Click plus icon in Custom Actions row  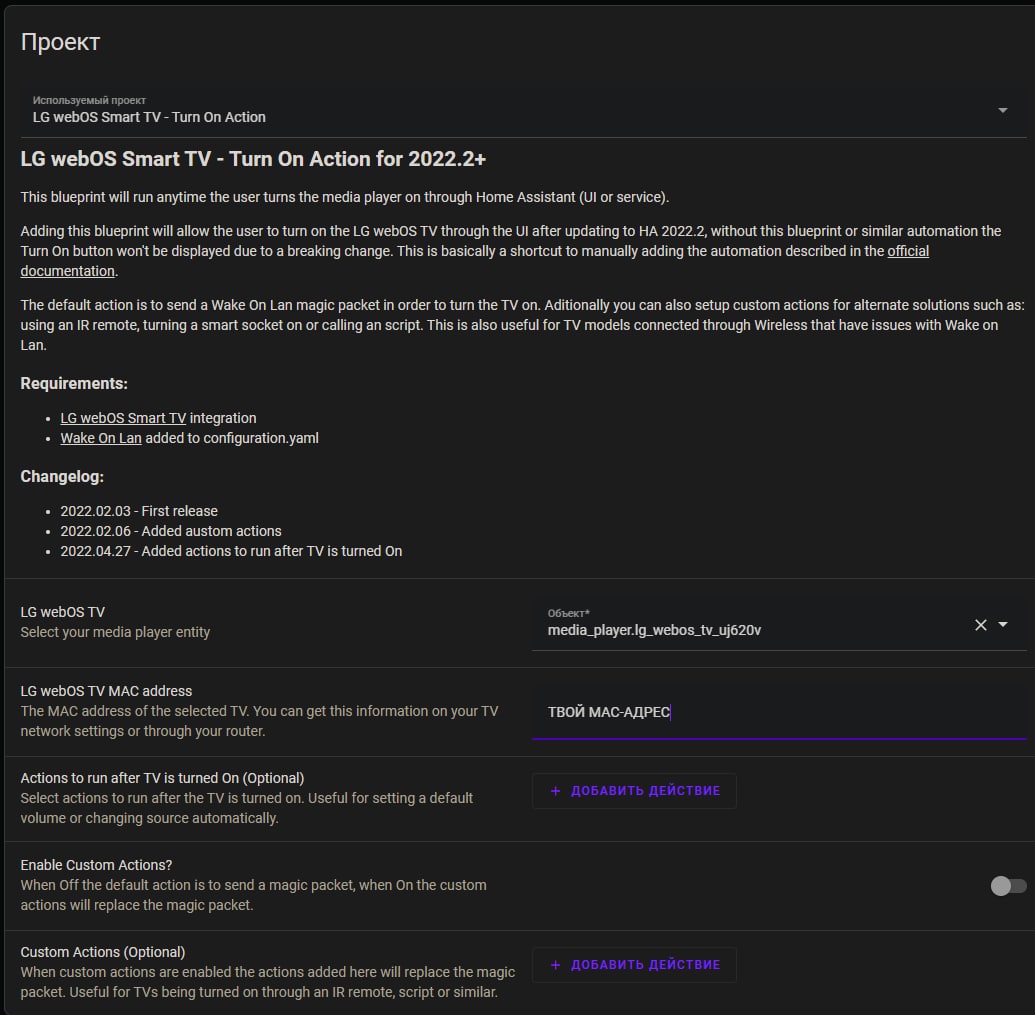click(x=556, y=965)
